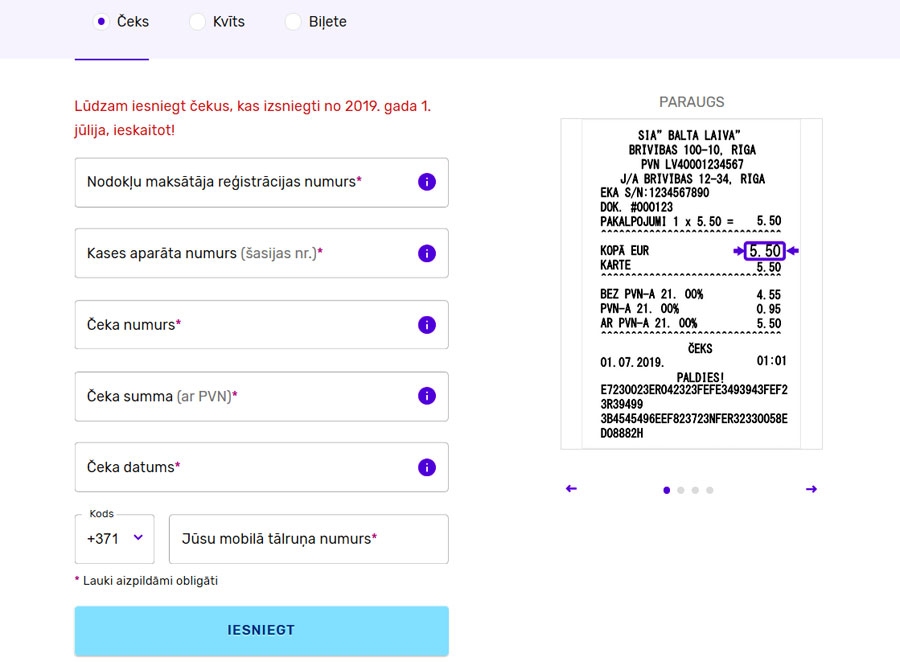
Task: Pick the Biļete radio option
Action: [x=293, y=21]
